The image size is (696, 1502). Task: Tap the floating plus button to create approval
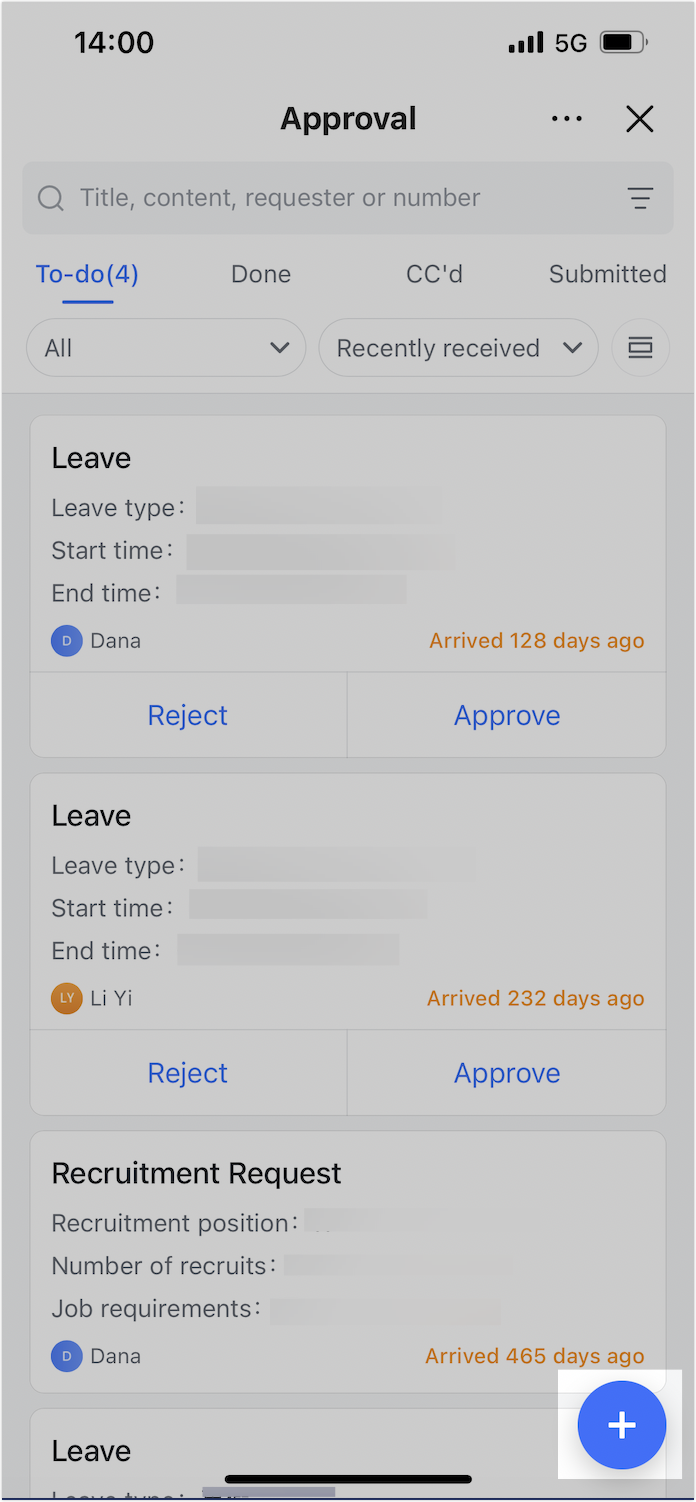621,1425
